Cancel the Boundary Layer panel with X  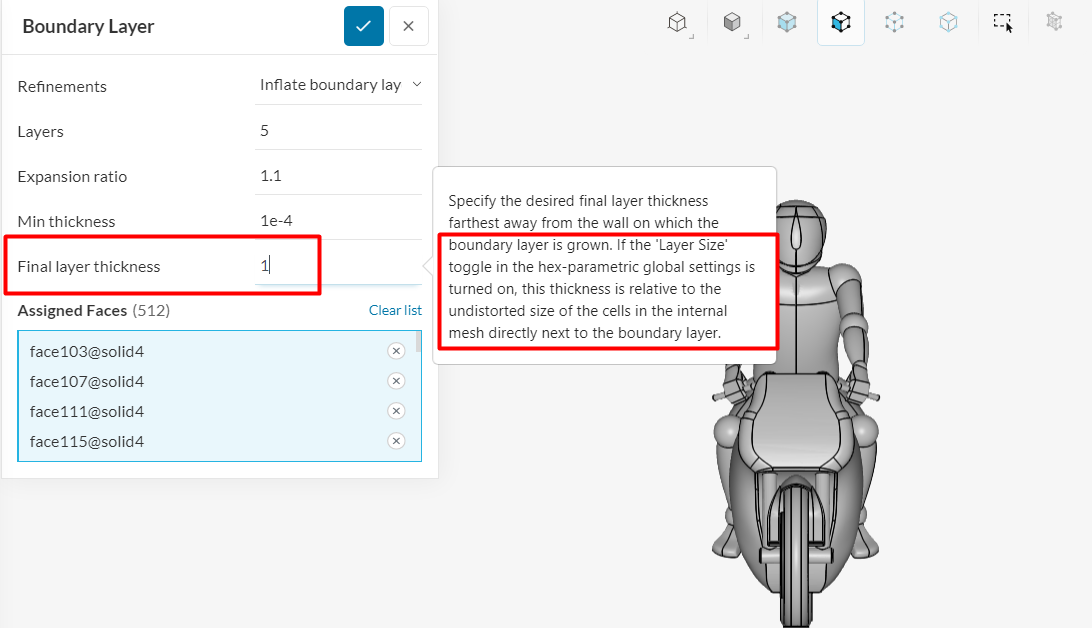[x=409, y=26]
